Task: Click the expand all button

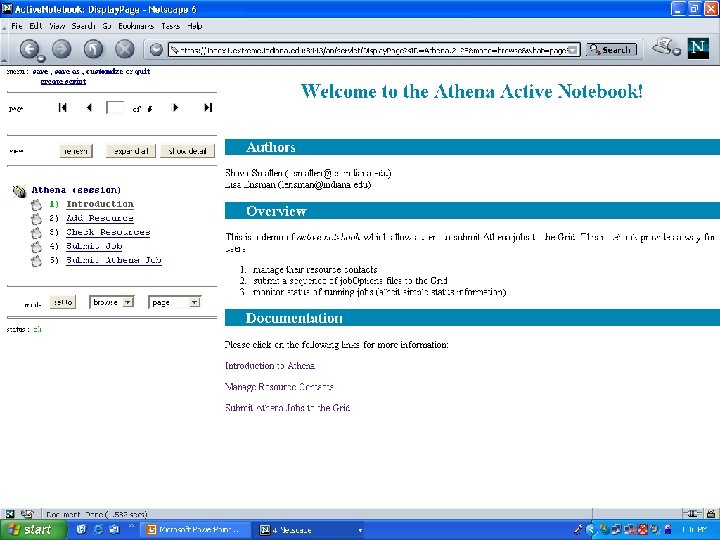Action: point(131,151)
